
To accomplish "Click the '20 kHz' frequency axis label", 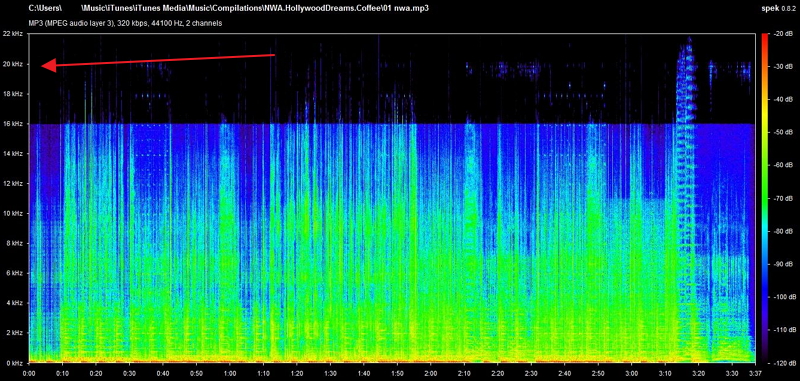I will [x=12, y=64].
